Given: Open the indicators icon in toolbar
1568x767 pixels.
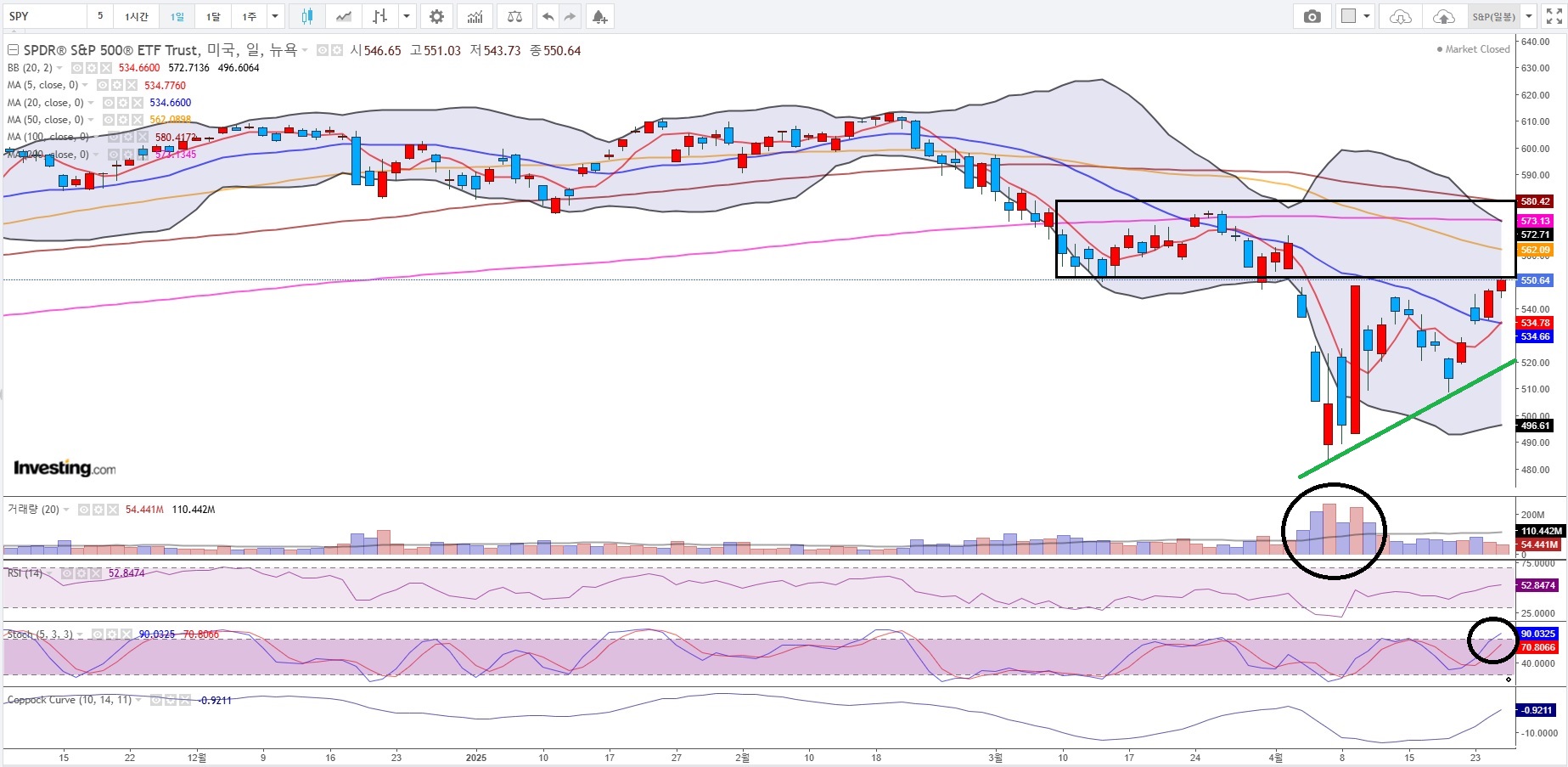Looking at the screenshot, I should [475, 16].
